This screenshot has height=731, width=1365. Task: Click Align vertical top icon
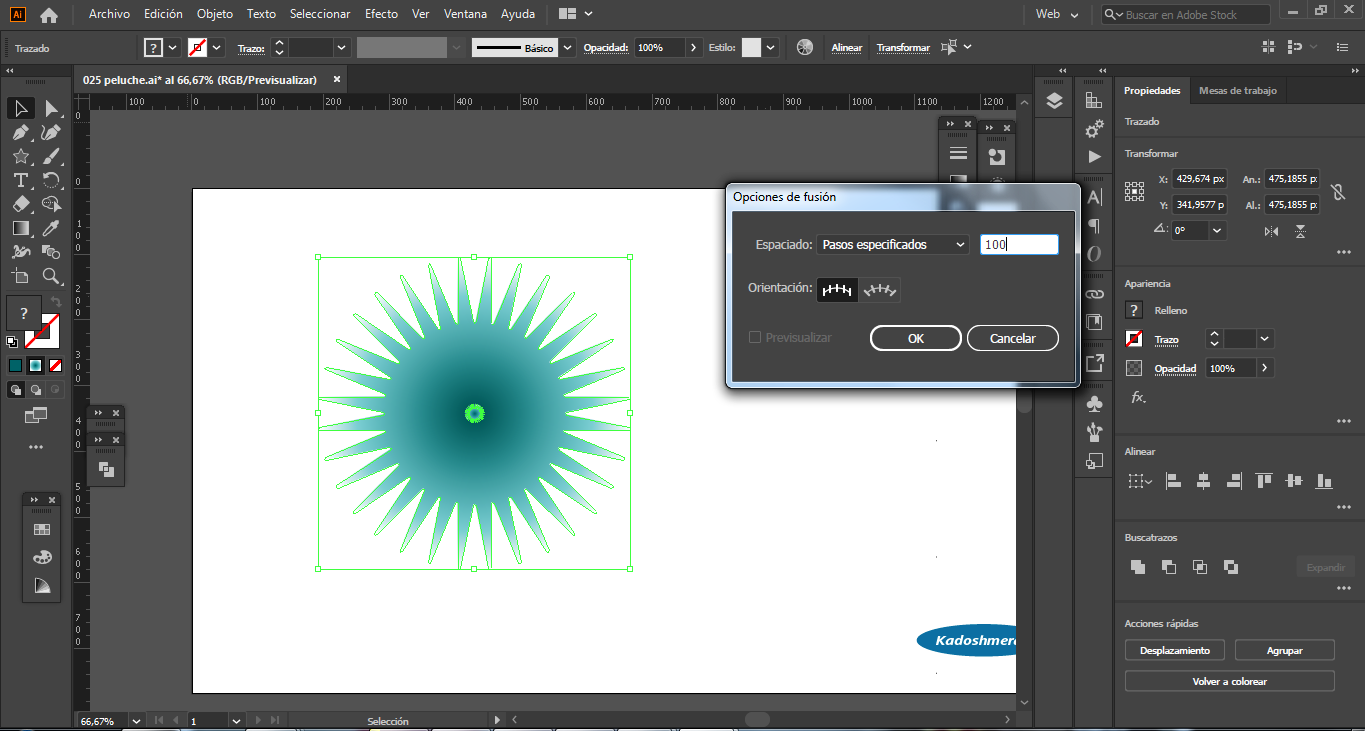click(1264, 481)
